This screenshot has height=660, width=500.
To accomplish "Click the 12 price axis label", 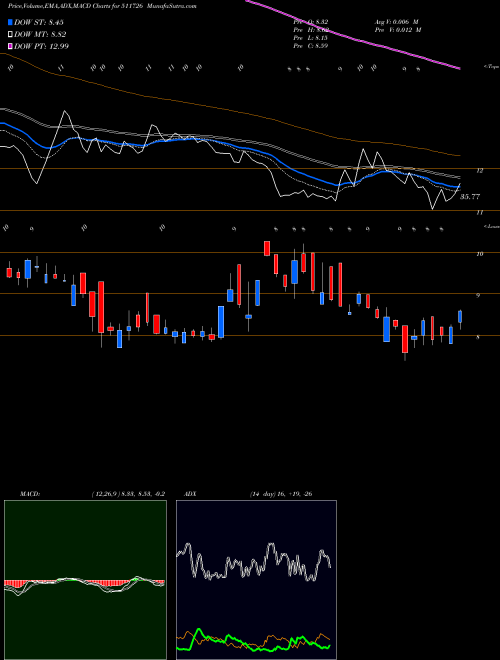I will (x=479, y=170).
